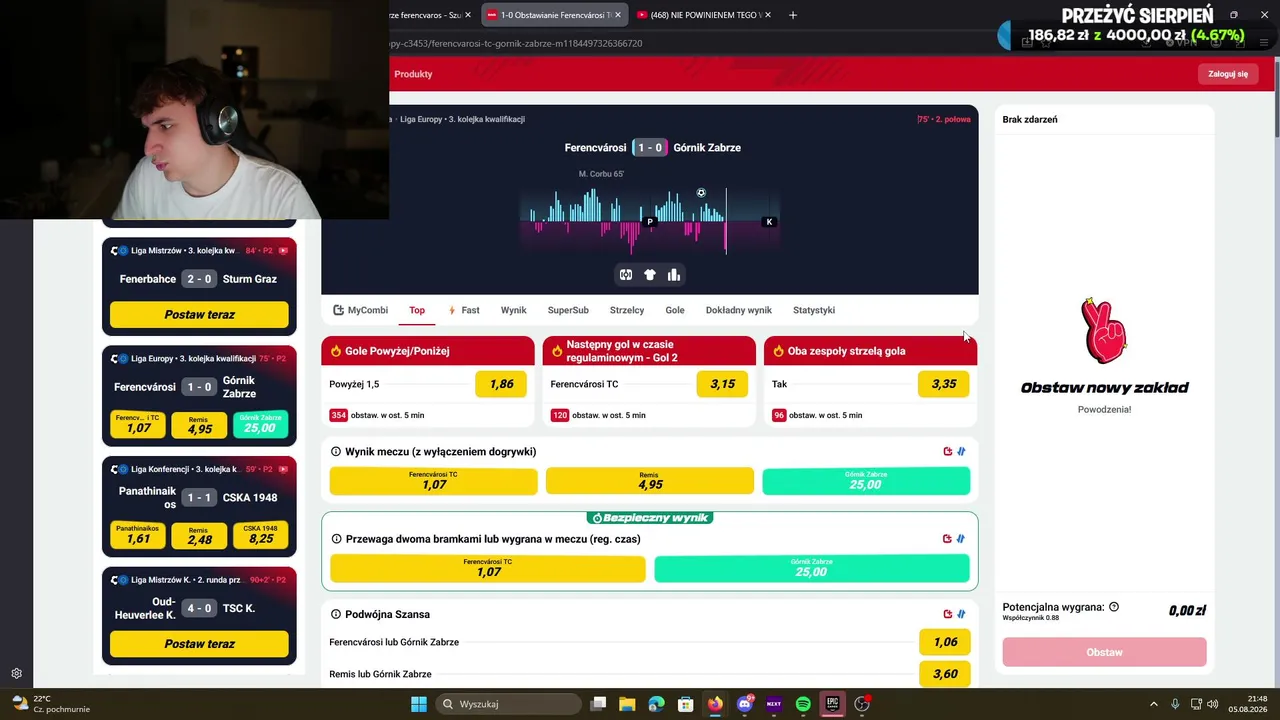Select Ferencvárosi lub Górnik Zabrze odds 1,06
This screenshot has width=1280, height=720.
coord(945,642)
